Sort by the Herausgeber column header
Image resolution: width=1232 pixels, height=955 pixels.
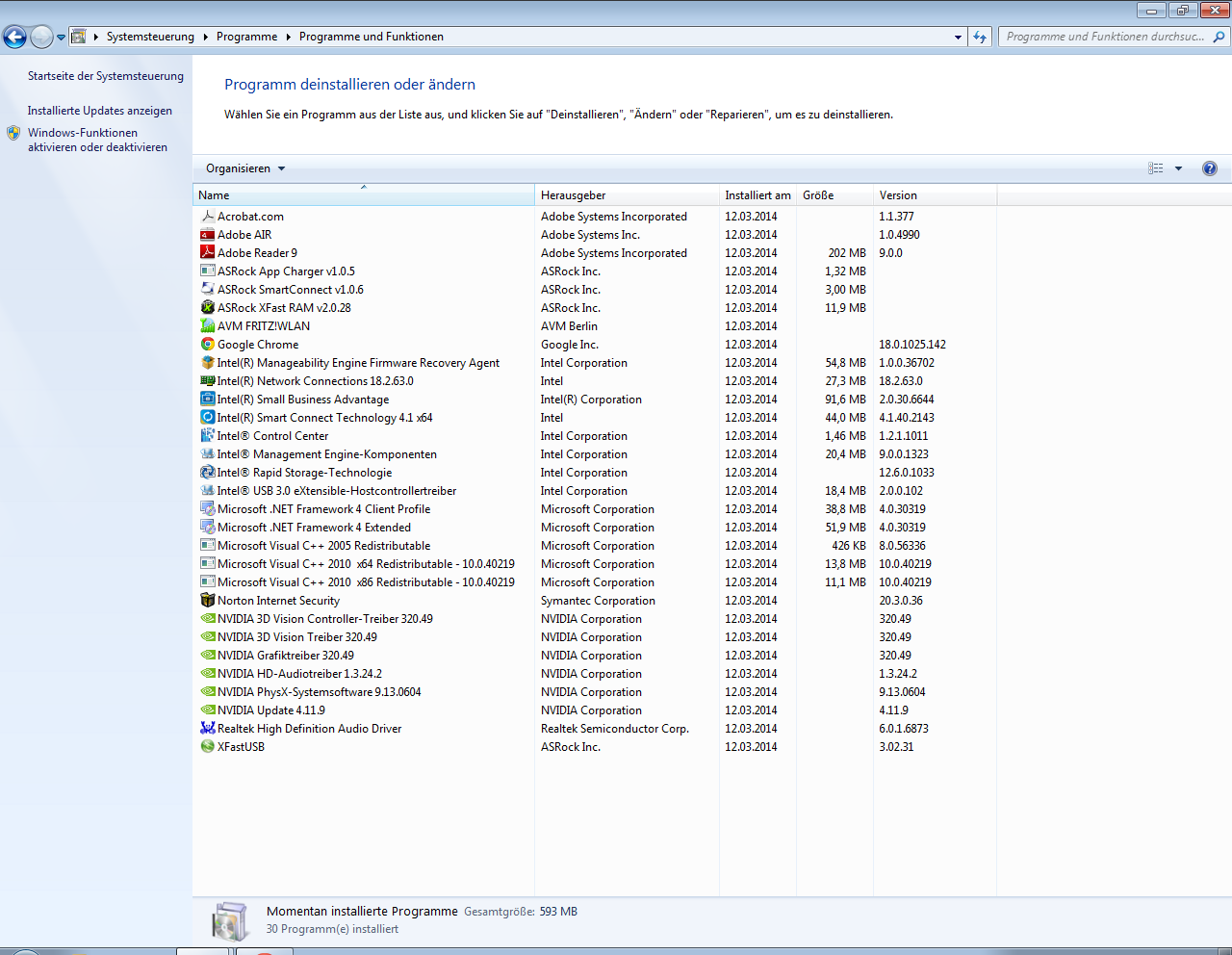(627, 194)
